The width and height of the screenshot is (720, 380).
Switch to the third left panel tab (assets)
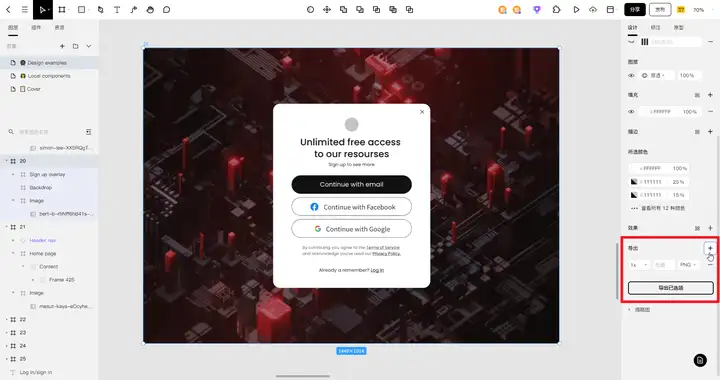tap(59, 28)
